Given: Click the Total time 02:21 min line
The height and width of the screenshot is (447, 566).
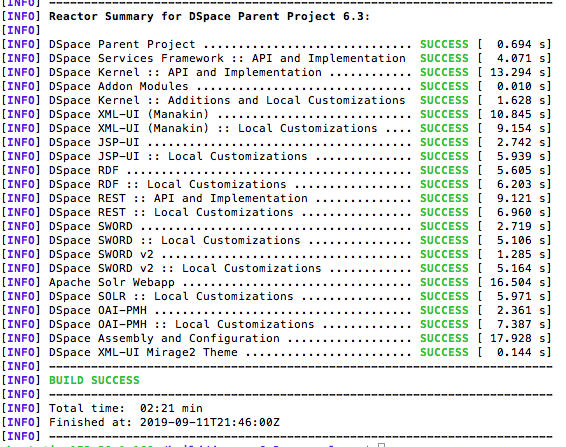Looking at the screenshot, I should [126, 408].
